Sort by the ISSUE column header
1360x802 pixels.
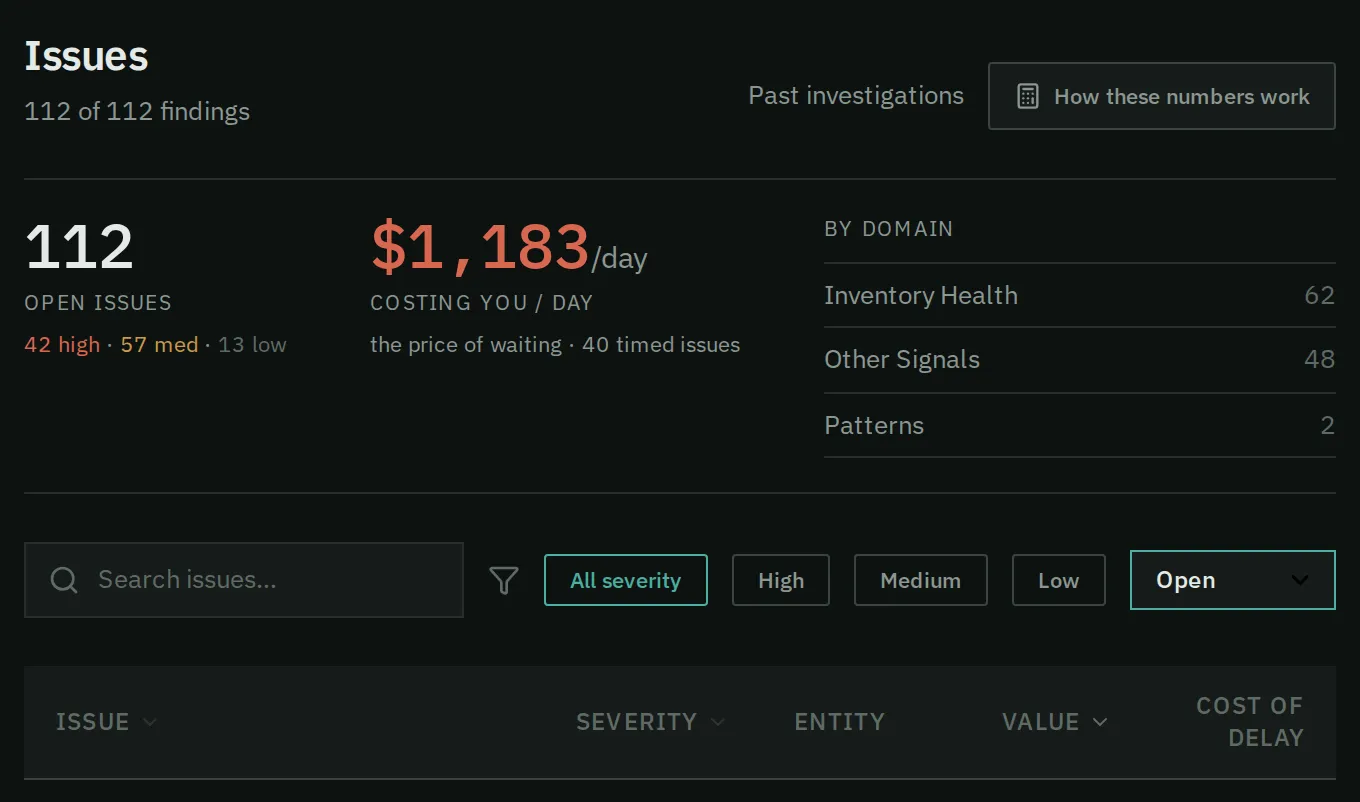click(106, 722)
